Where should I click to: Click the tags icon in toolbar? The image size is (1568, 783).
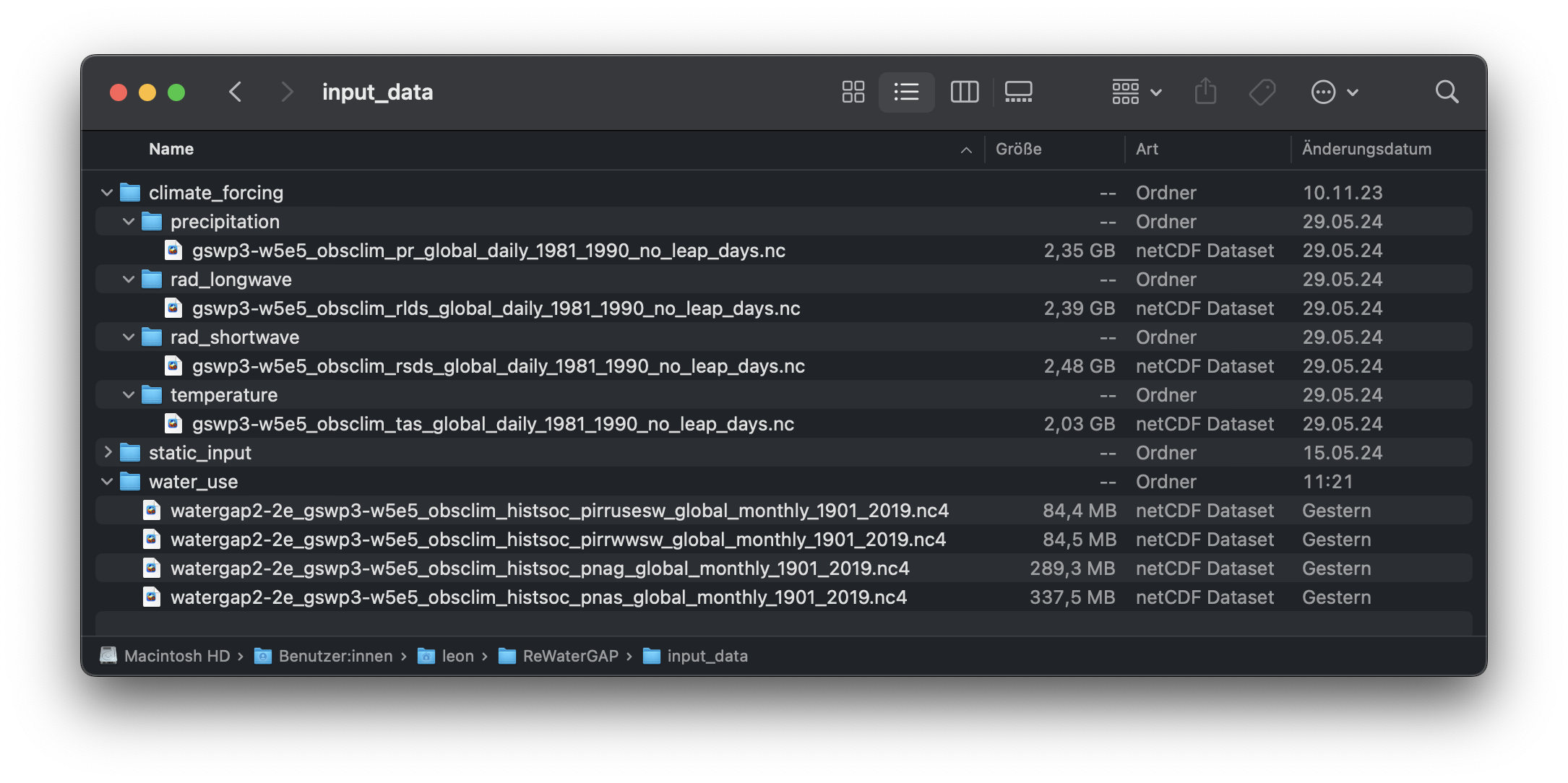pyautogui.click(x=1262, y=92)
